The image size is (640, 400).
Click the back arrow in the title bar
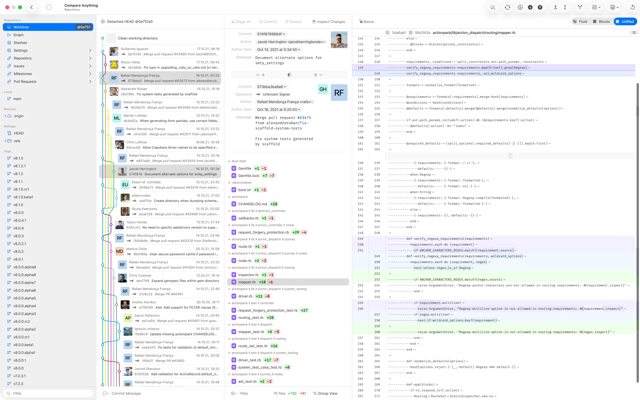click(x=31, y=7)
